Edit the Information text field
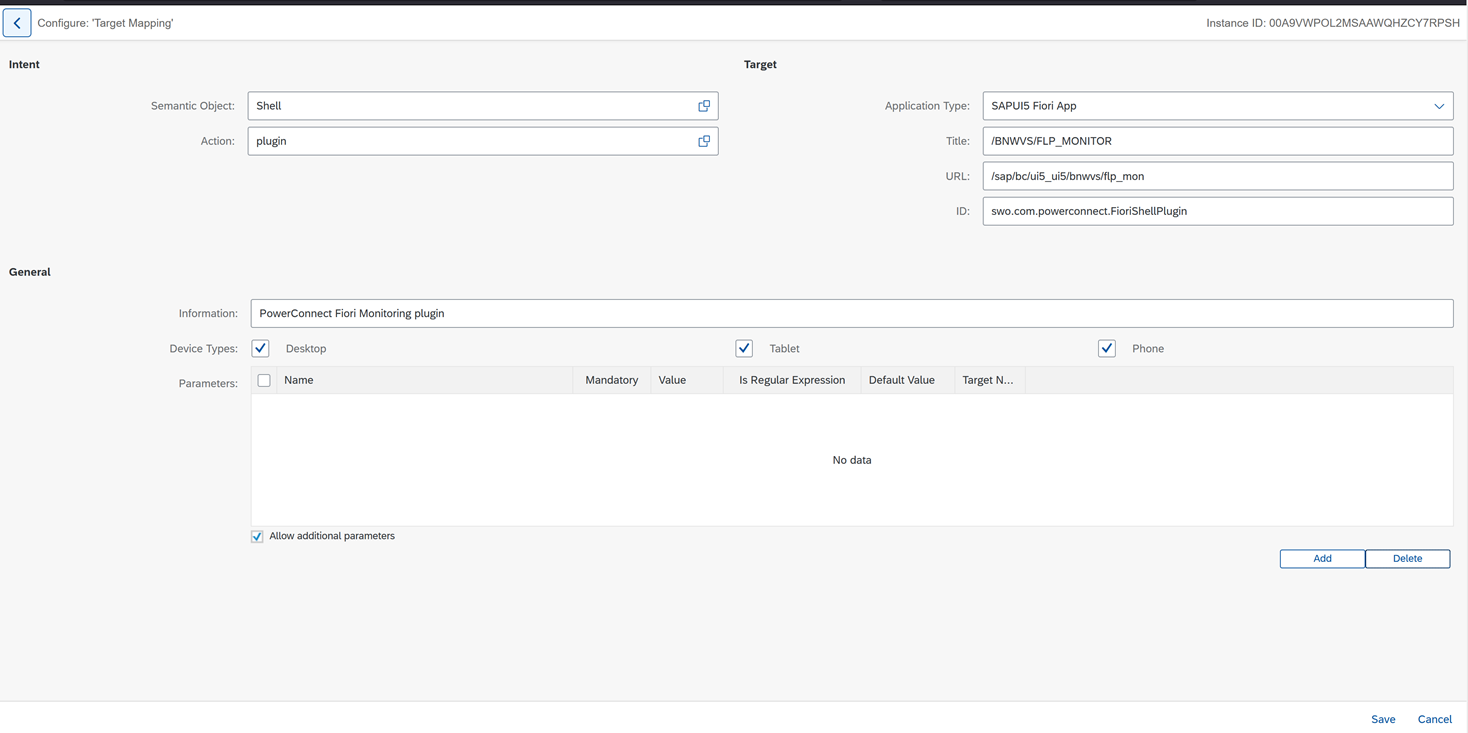Viewport: 1468px width, 733px height. coord(850,313)
